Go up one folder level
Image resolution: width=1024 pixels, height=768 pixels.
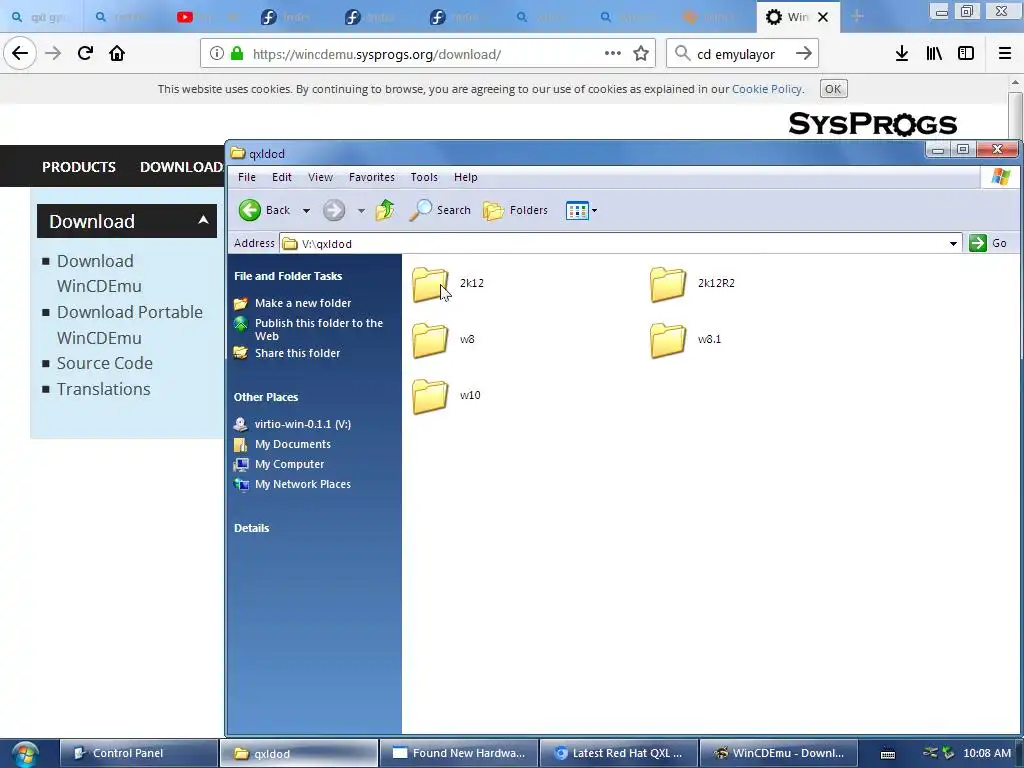[x=385, y=210]
